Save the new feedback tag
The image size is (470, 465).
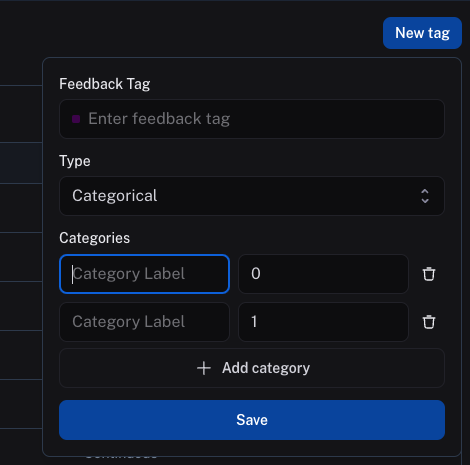(252, 420)
